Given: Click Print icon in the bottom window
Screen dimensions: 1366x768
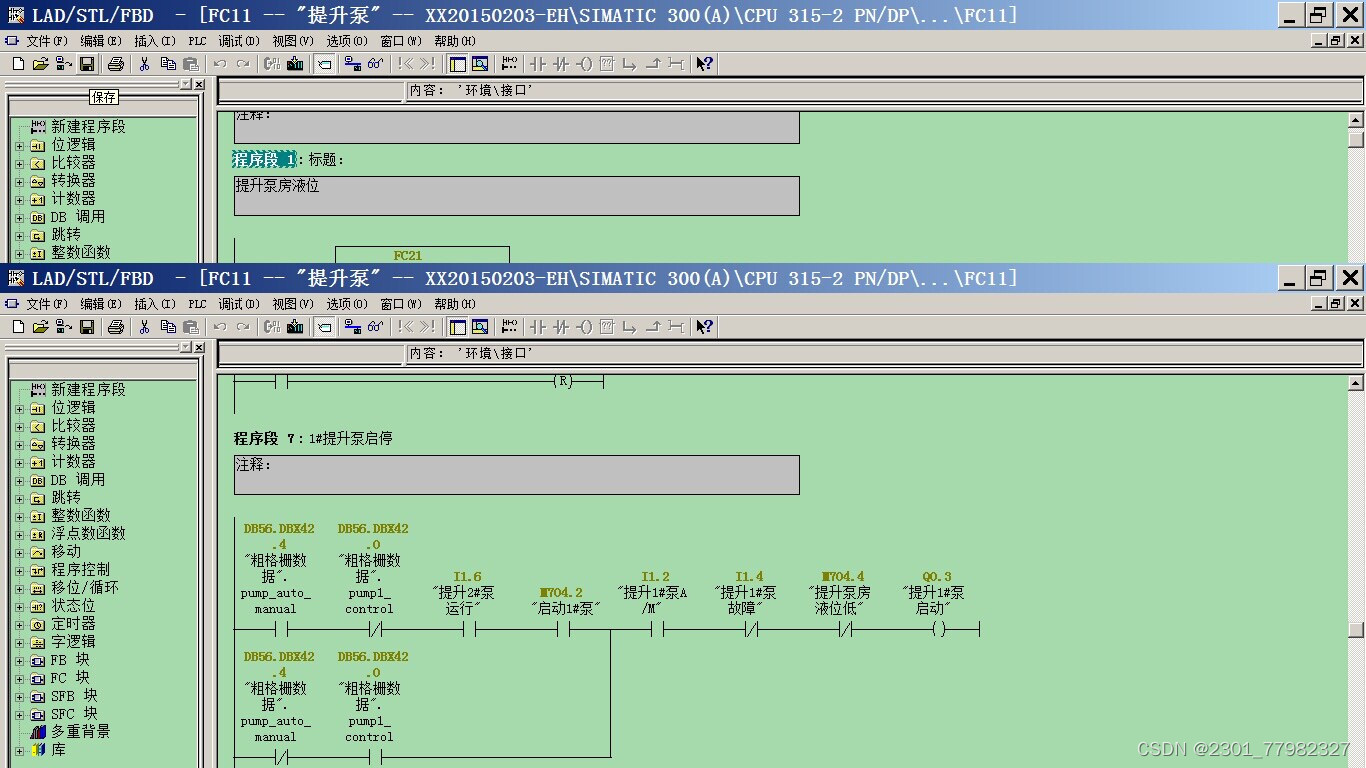Looking at the screenshot, I should pyautogui.click(x=116, y=327).
